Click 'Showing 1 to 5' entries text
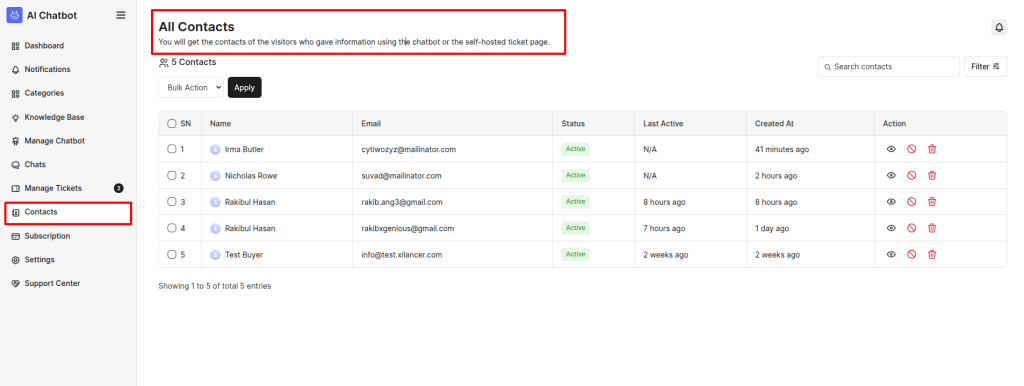1024x386 pixels. click(214, 286)
